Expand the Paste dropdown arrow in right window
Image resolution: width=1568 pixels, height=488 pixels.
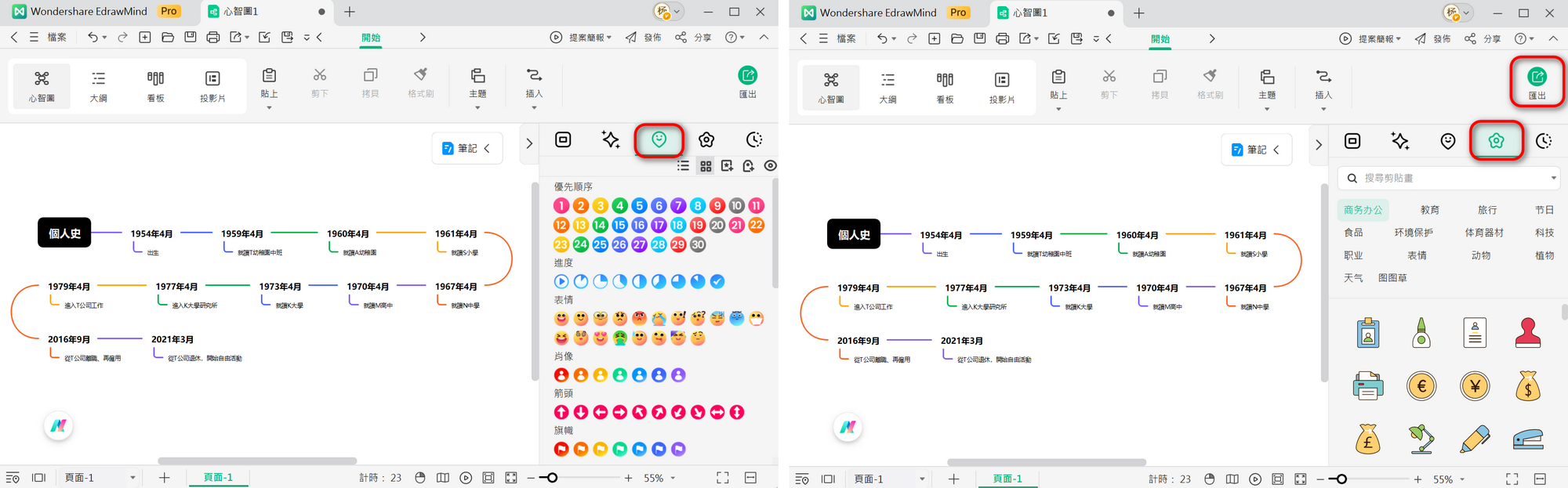pos(1058,110)
